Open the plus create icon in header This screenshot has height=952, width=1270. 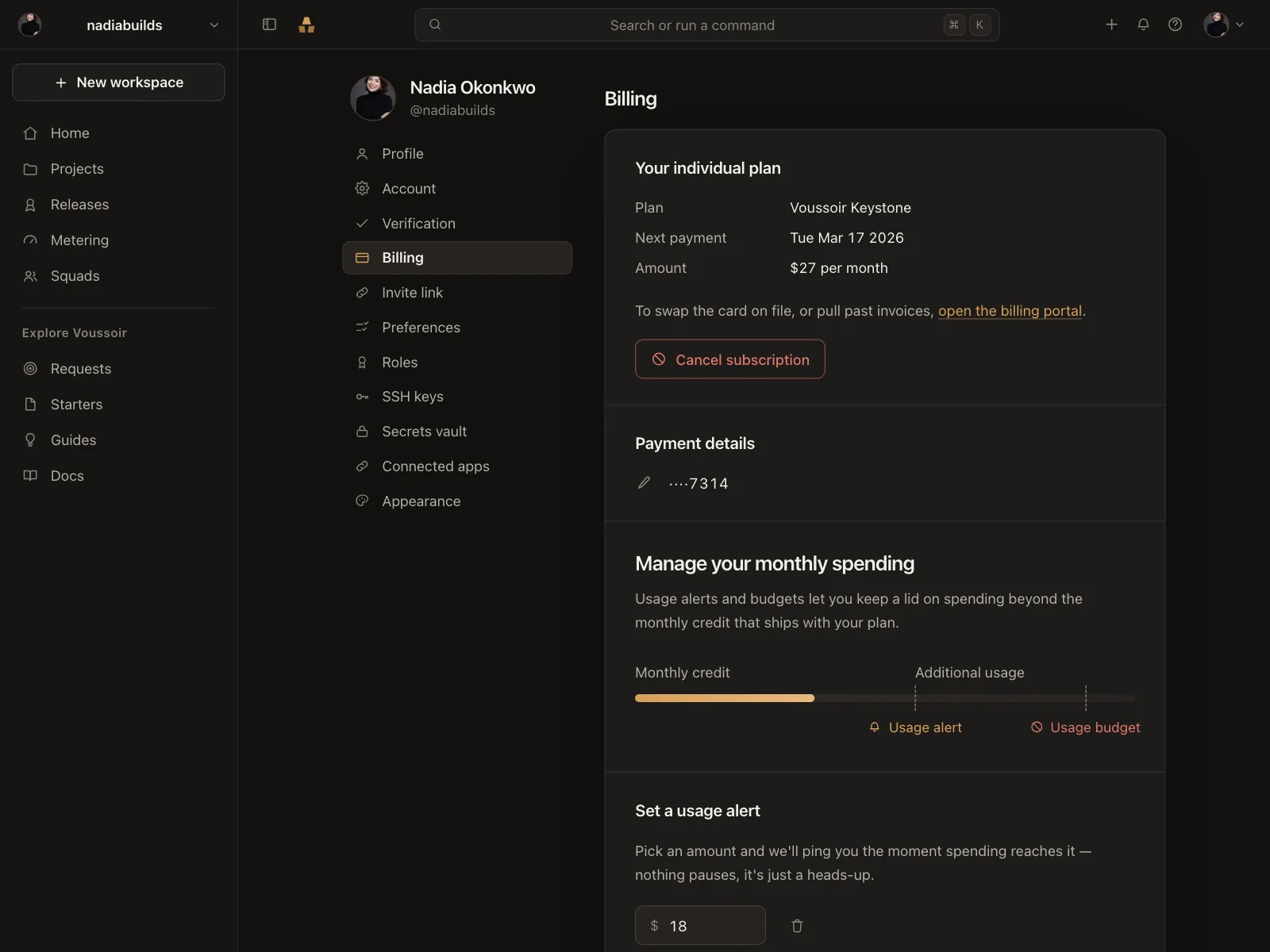click(1111, 25)
